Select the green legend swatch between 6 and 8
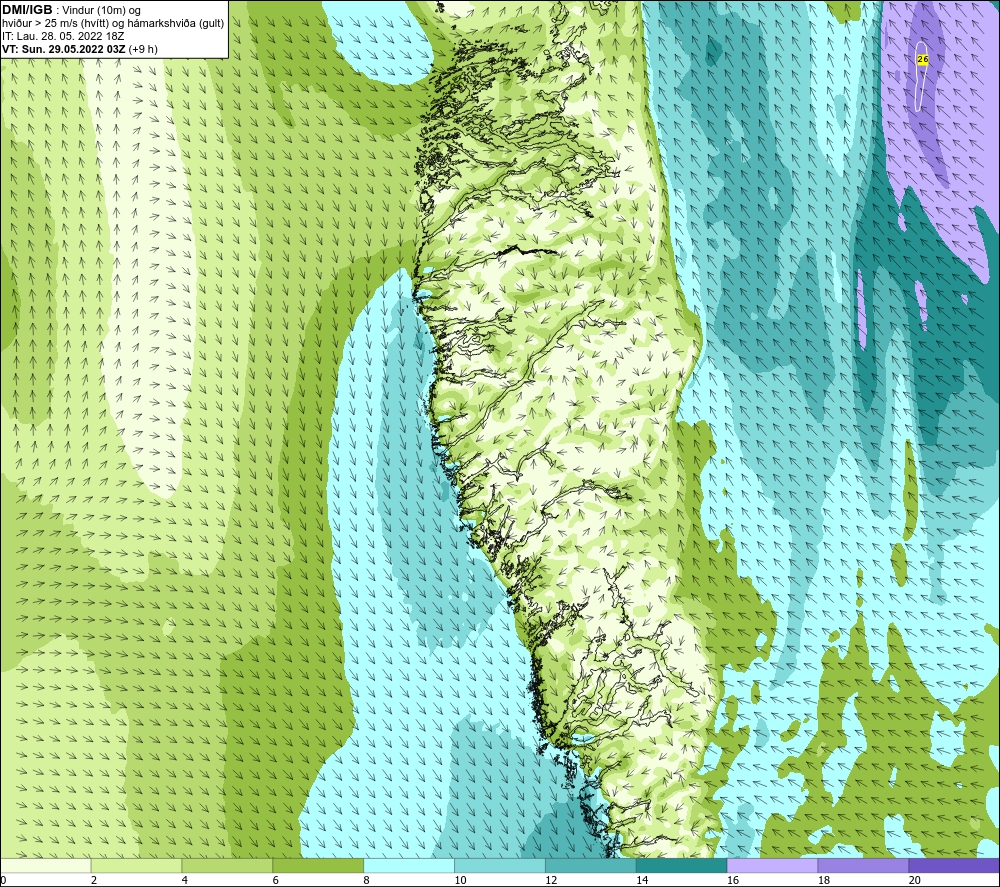The width and height of the screenshot is (1000, 887). pos(318,865)
